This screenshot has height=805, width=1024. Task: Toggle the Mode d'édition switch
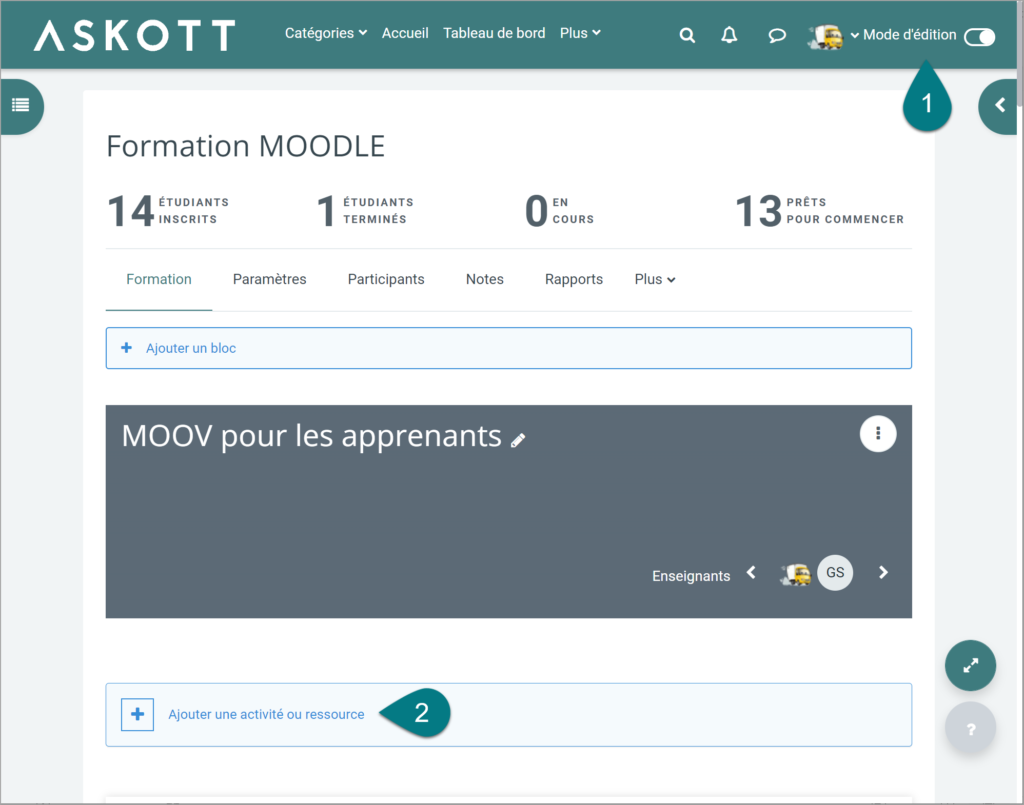pyautogui.click(x=979, y=37)
